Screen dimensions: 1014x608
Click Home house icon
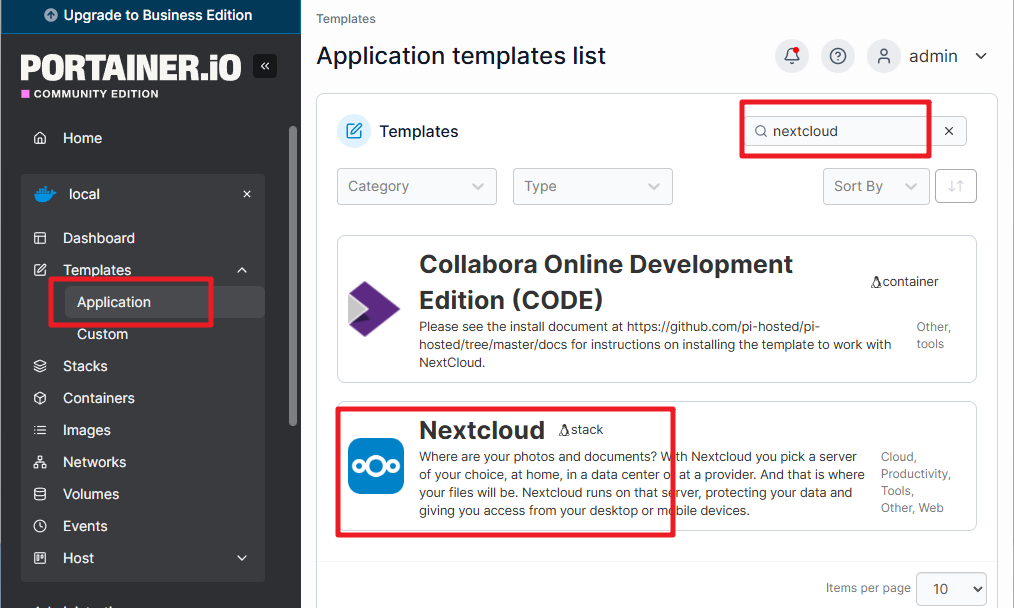[40, 138]
